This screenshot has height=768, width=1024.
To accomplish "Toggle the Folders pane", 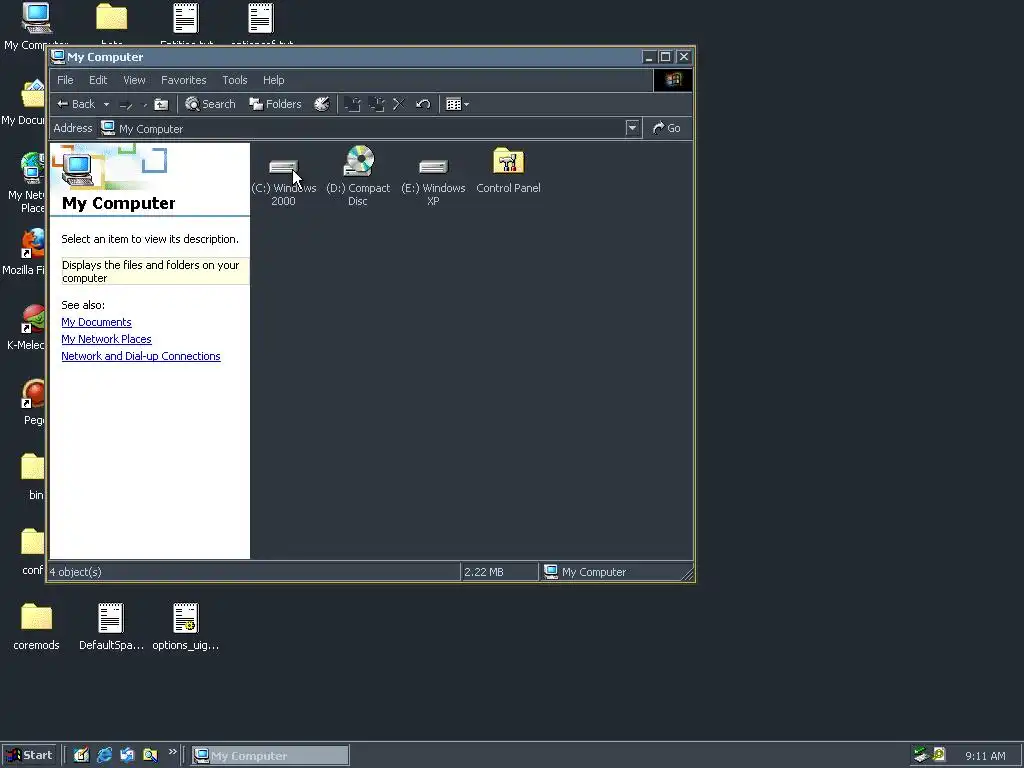I will pos(276,104).
